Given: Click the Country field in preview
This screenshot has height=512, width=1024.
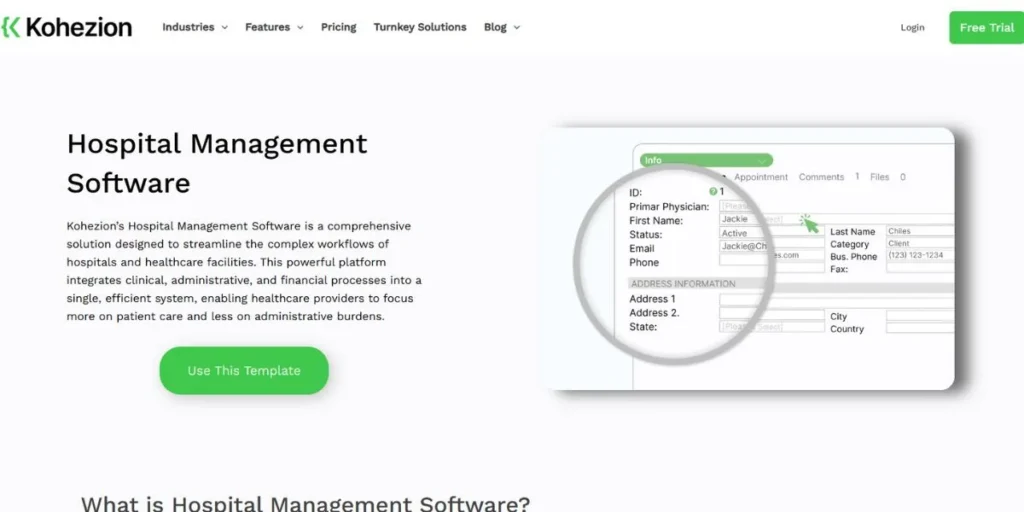Looking at the screenshot, I should click(x=920, y=328).
